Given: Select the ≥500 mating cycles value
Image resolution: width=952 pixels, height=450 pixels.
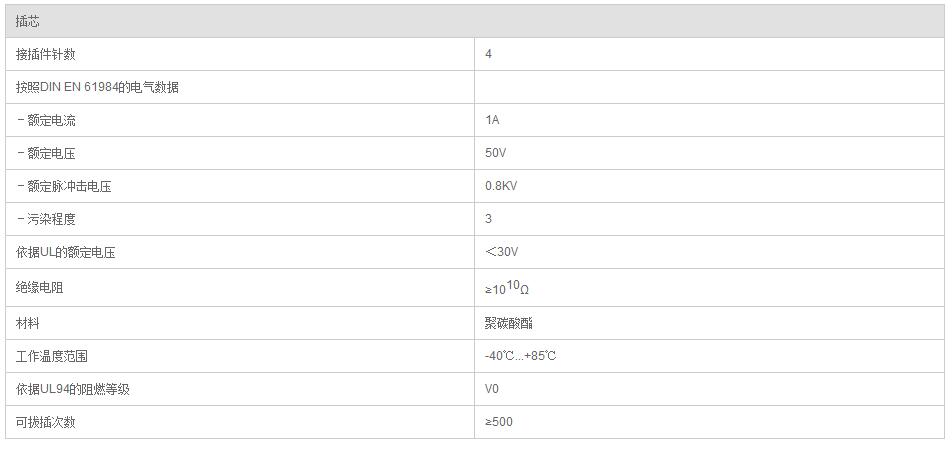Looking at the screenshot, I should (x=498, y=421).
